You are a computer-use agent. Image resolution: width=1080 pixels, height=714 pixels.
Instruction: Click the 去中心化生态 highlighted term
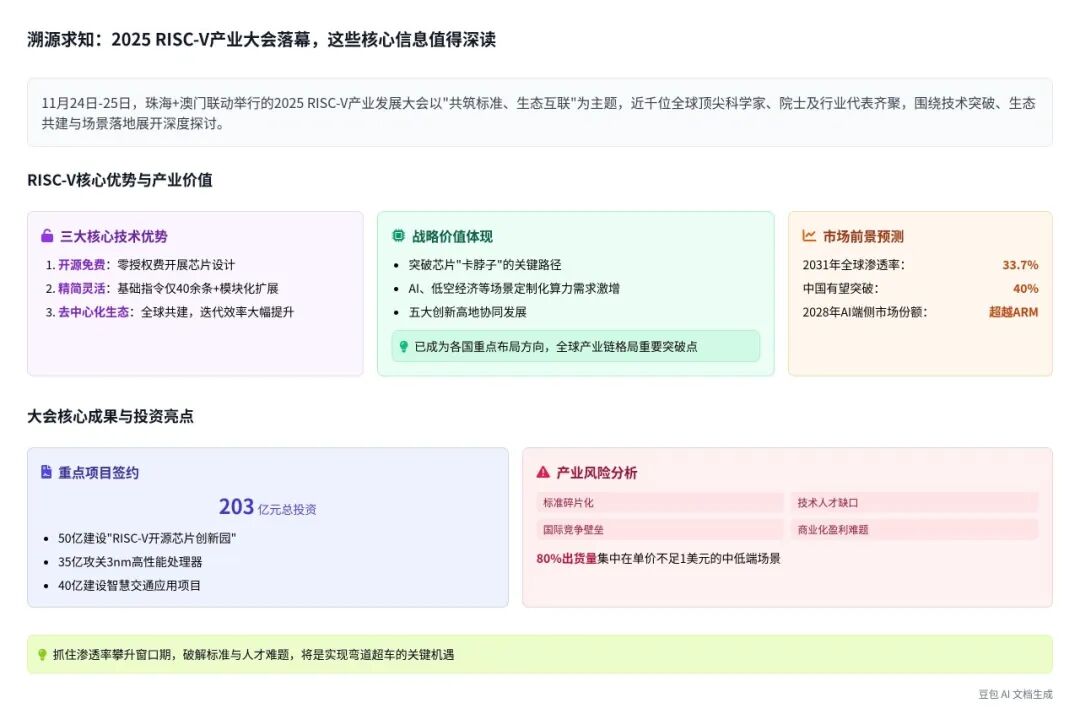[x=93, y=312]
